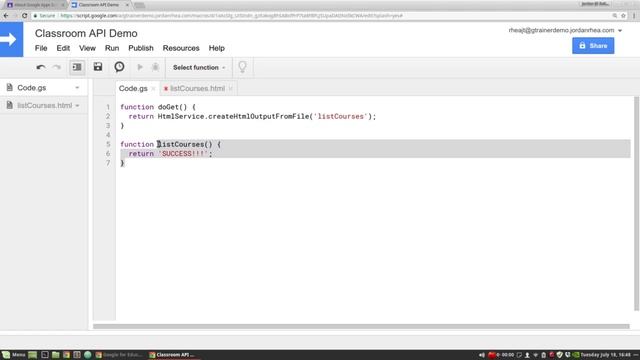
Task: Click the closing brace on line 7
Action: (122, 163)
